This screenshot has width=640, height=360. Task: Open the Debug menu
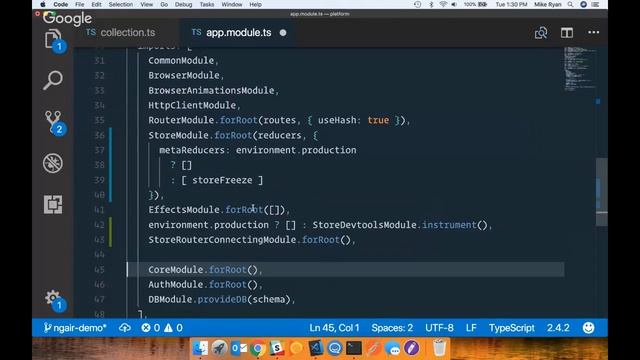(183, 4)
